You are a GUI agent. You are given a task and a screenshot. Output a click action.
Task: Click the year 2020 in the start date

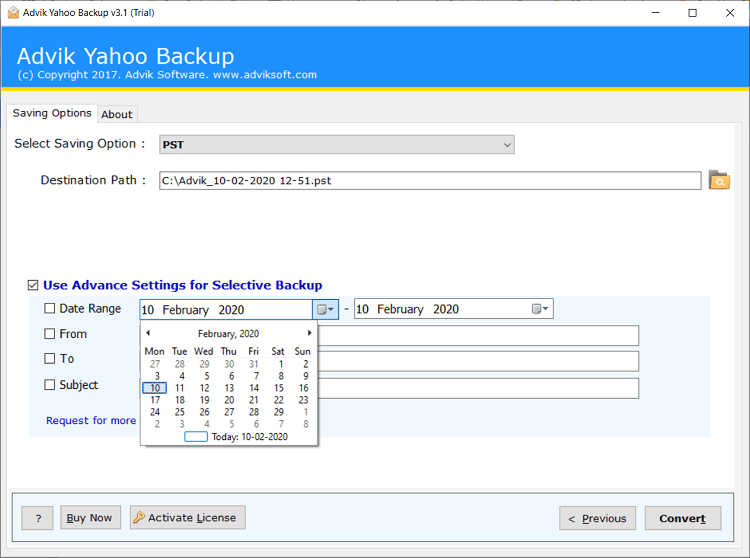pos(231,310)
